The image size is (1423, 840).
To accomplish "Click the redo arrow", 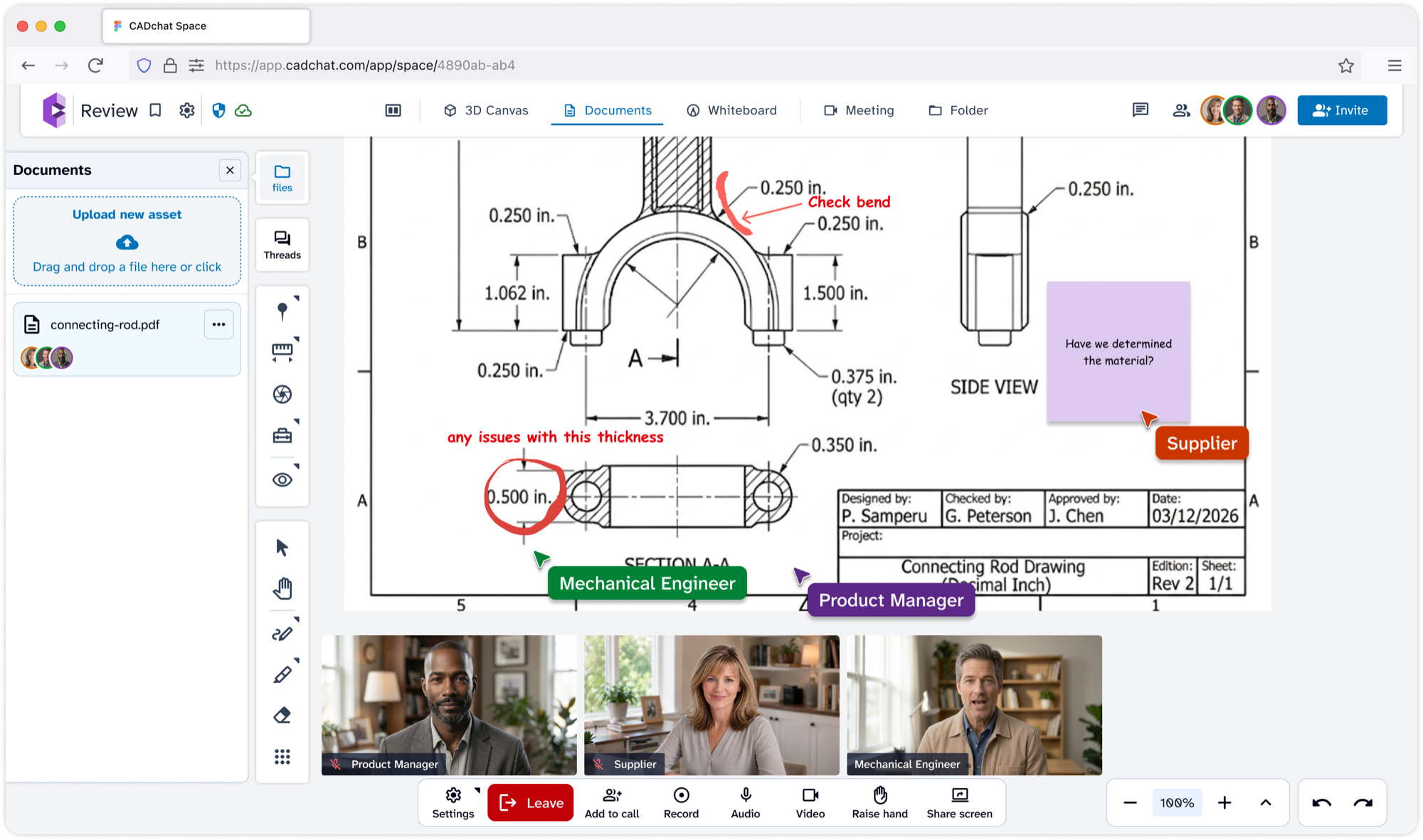I will 1363,802.
